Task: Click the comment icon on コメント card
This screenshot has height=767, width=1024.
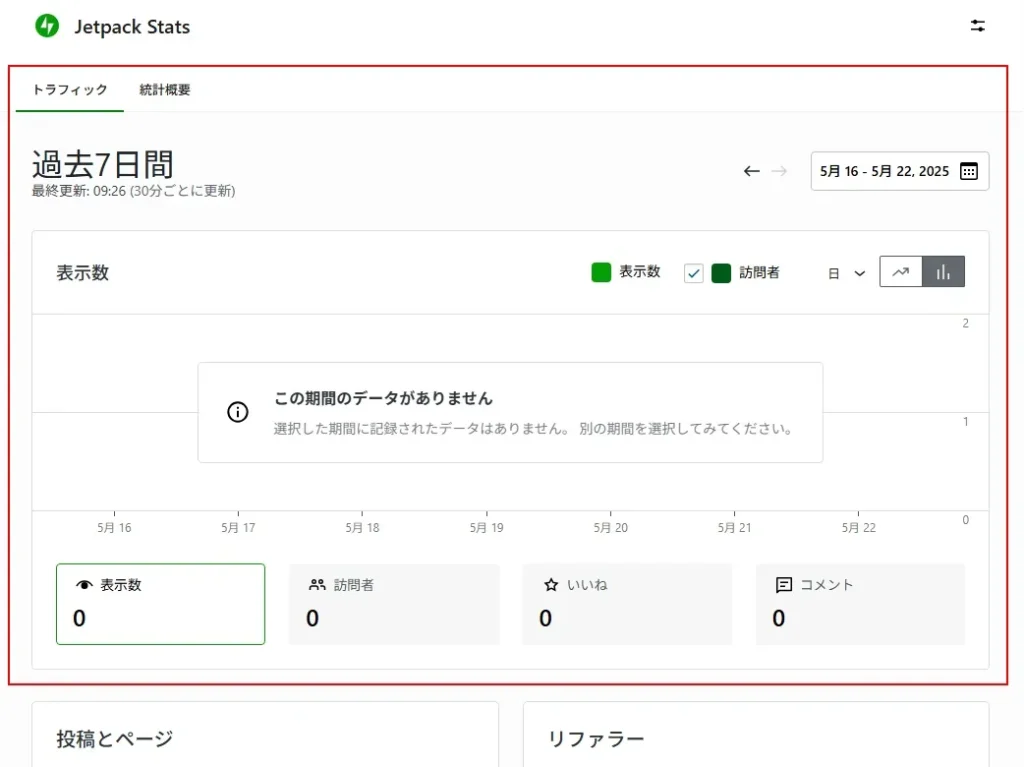Action: click(x=784, y=585)
